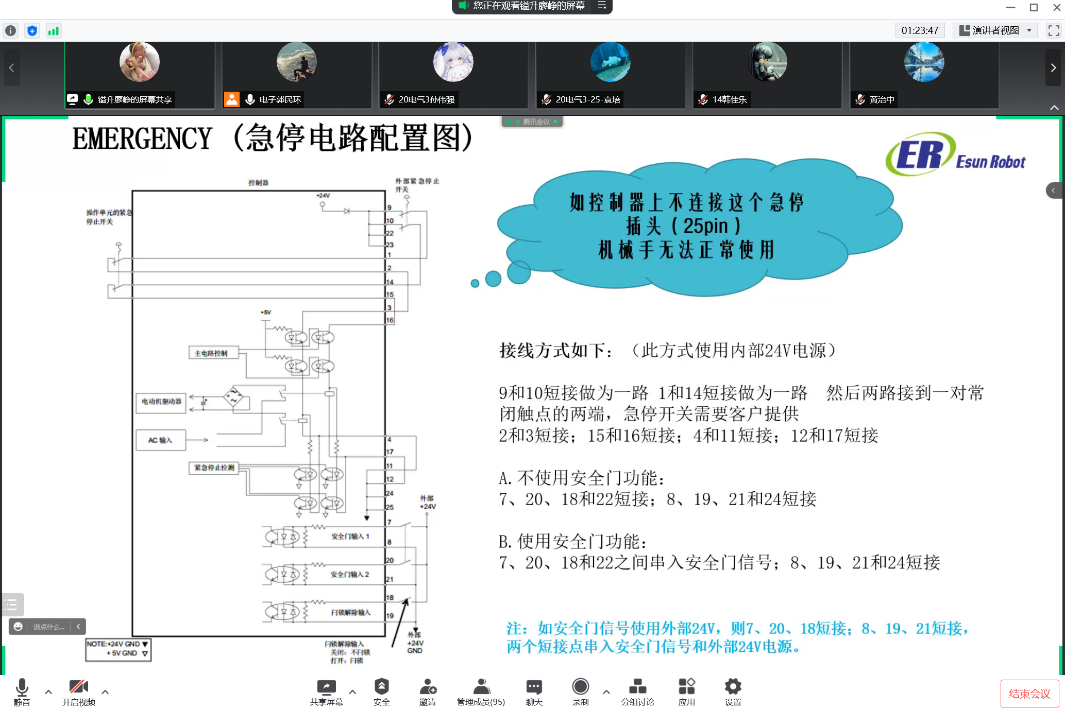
Task: Select the 20电气3-25 participant tile
Action: click(611, 75)
